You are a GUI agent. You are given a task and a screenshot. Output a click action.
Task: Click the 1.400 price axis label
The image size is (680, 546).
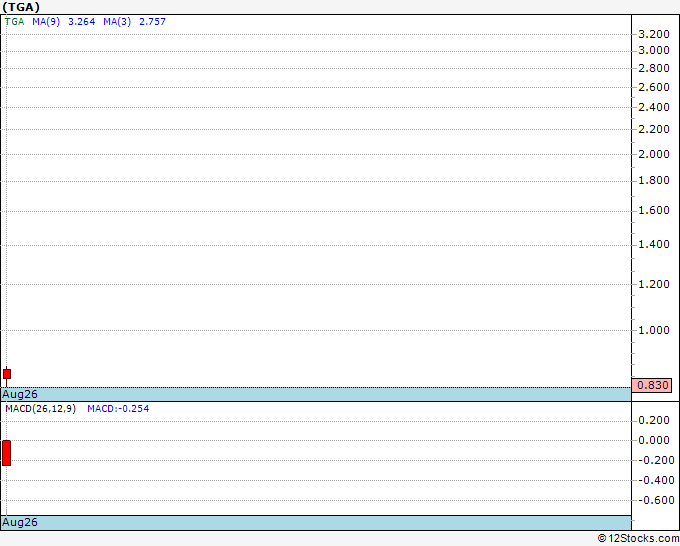point(654,245)
